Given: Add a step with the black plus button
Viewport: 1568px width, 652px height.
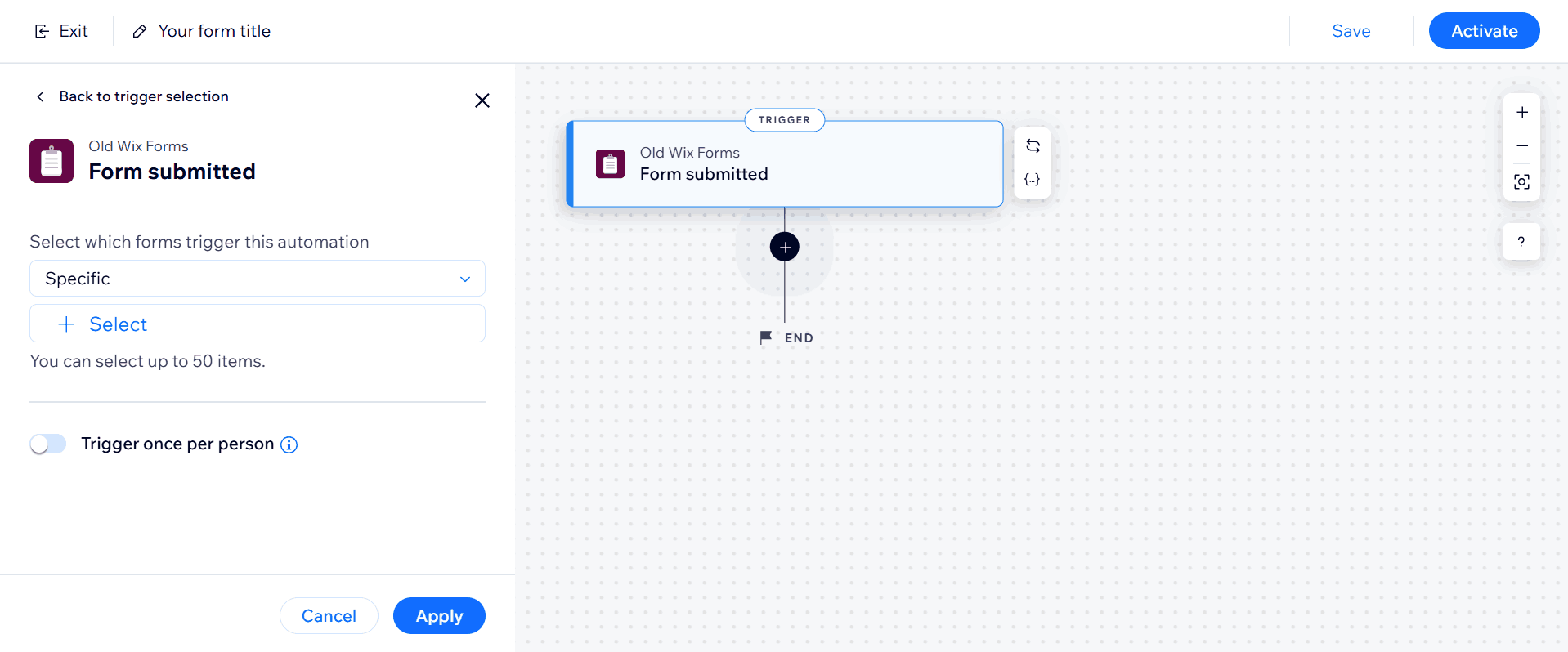Looking at the screenshot, I should tap(784, 247).
